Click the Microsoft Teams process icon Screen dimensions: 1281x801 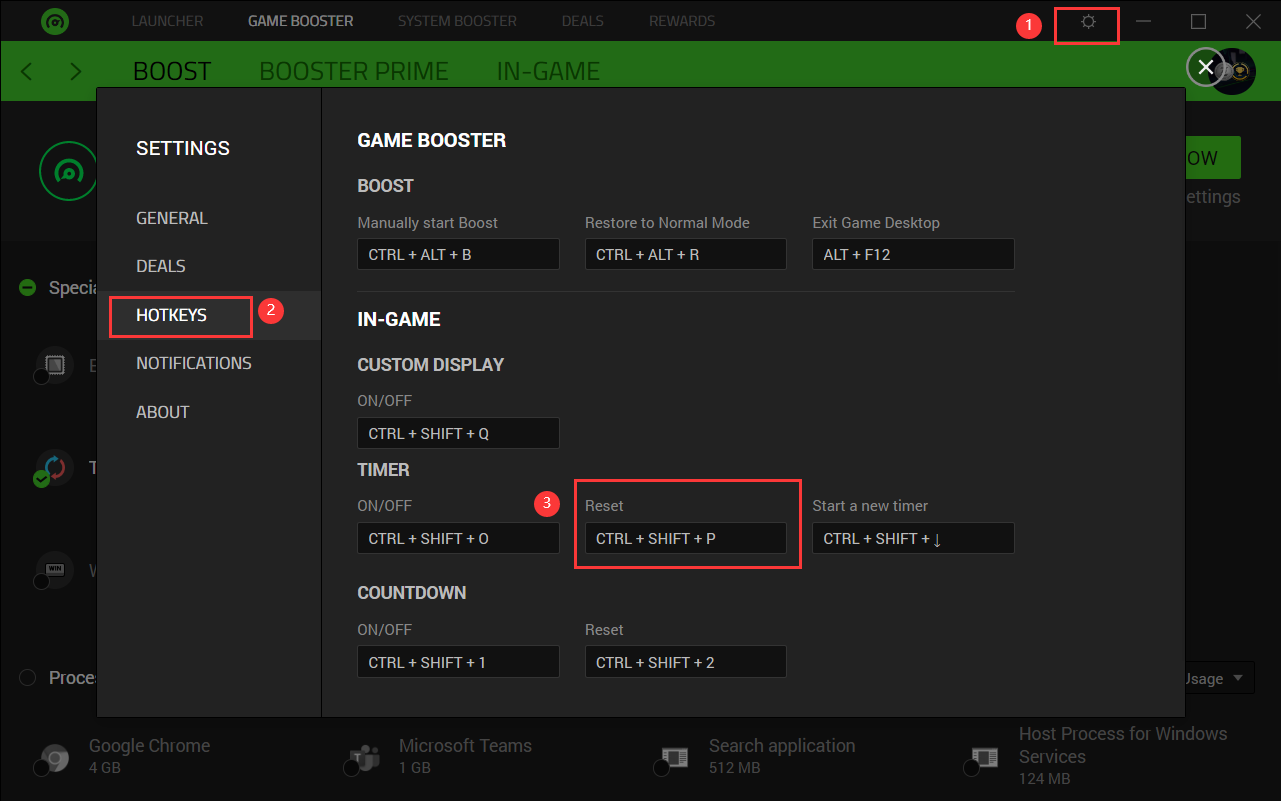click(x=364, y=757)
